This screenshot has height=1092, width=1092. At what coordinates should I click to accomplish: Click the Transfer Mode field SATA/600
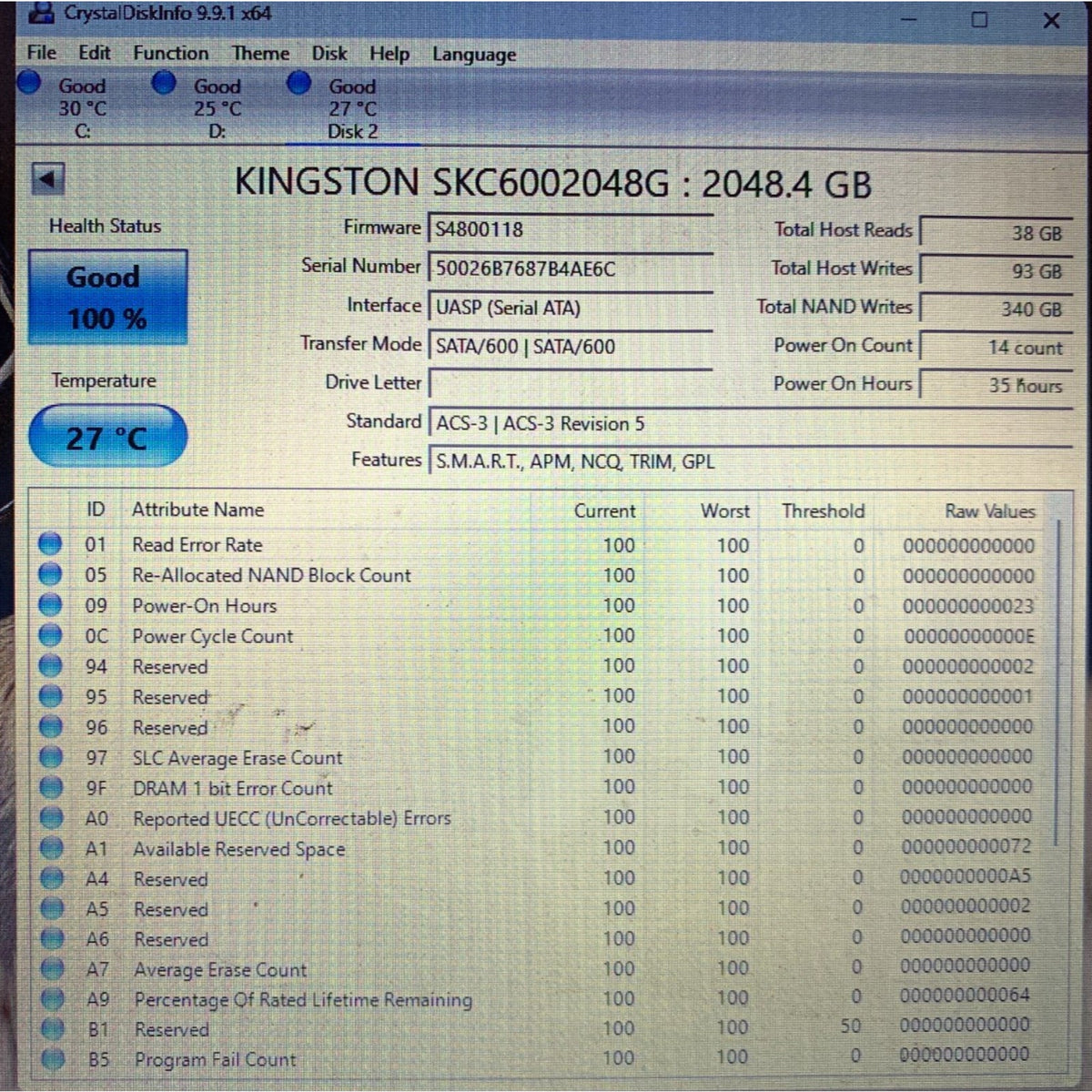click(x=570, y=346)
